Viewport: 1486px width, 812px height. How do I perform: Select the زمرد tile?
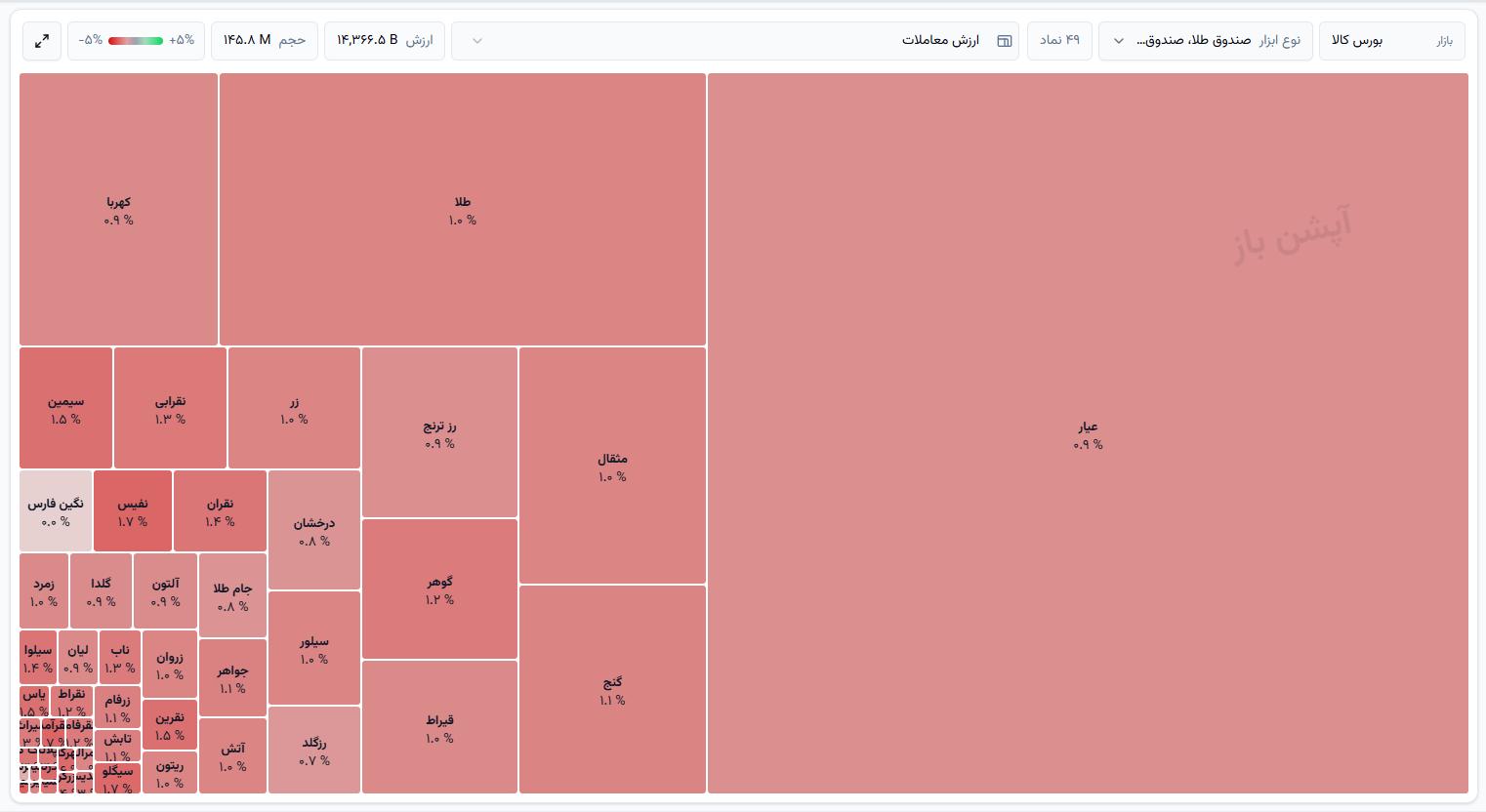[44, 590]
